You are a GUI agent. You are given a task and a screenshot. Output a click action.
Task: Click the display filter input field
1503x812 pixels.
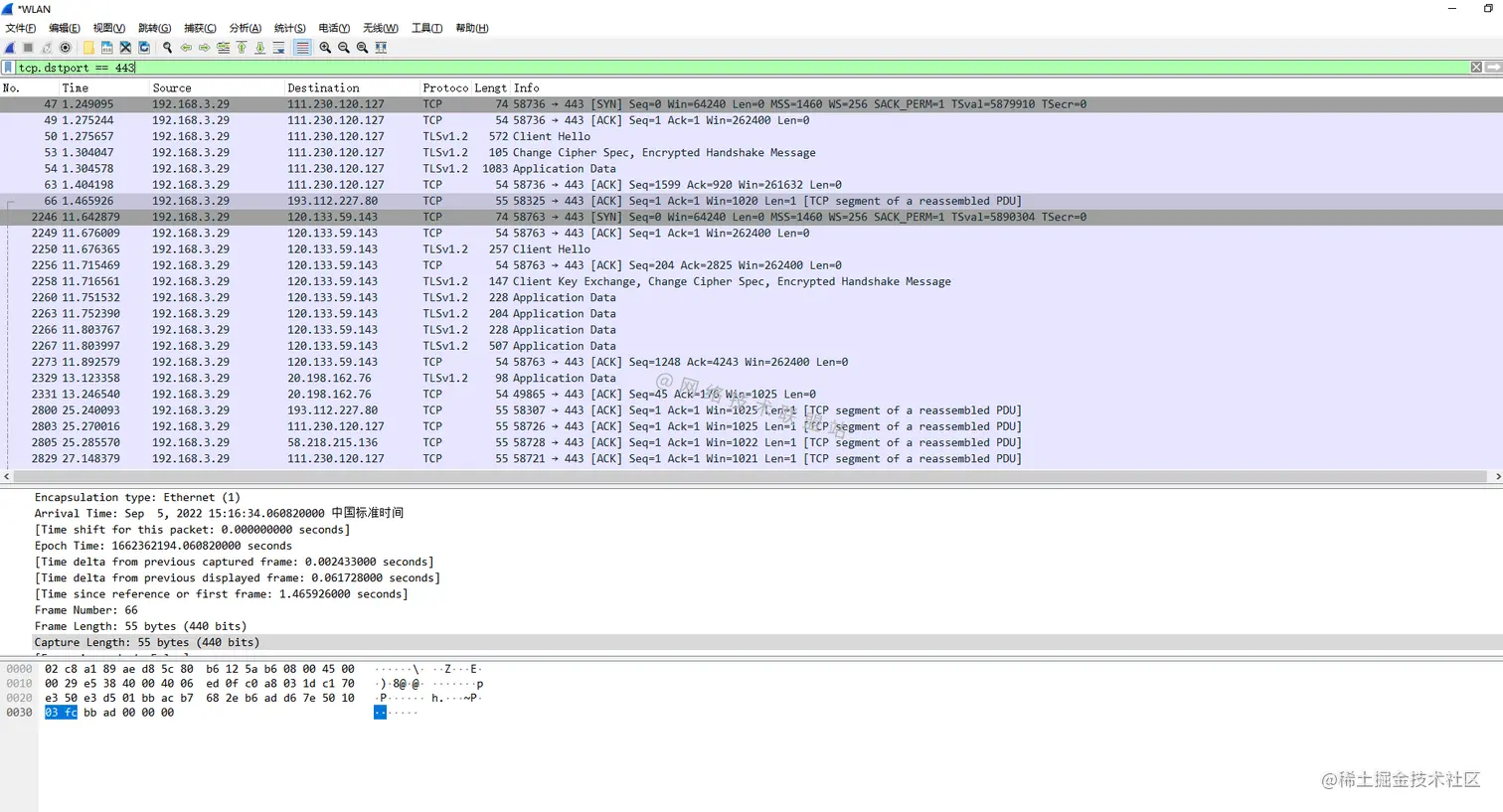[742, 68]
